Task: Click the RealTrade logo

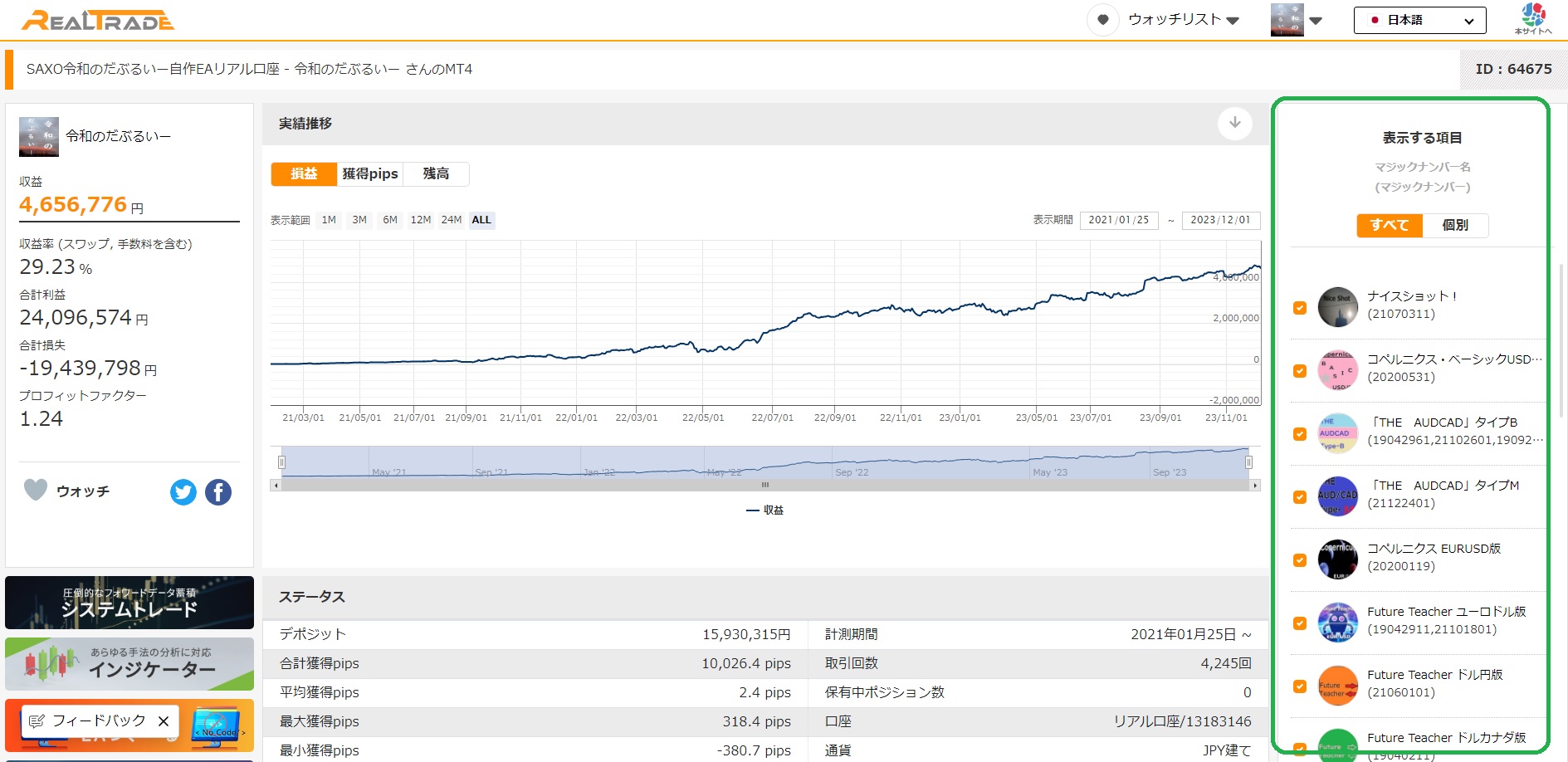Action: coord(98,20)
